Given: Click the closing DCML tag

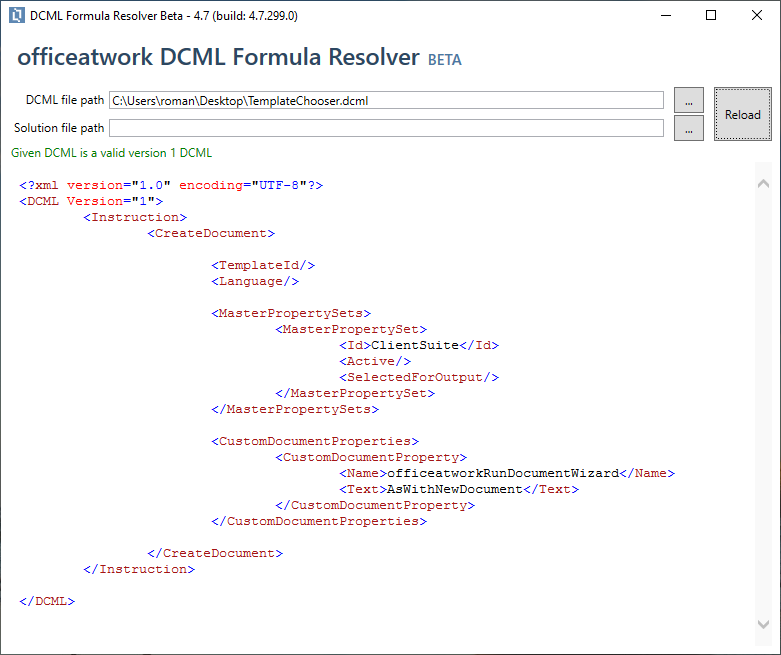Looking at the screenshot, I should 47,601.
